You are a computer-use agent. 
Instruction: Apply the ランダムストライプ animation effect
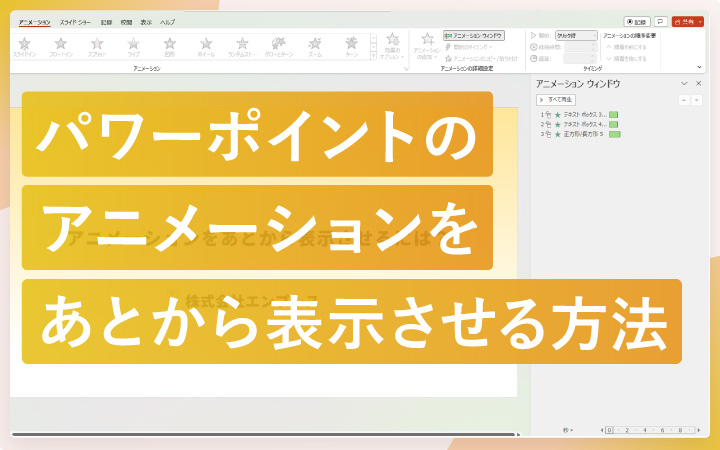[x=242, y=47]
